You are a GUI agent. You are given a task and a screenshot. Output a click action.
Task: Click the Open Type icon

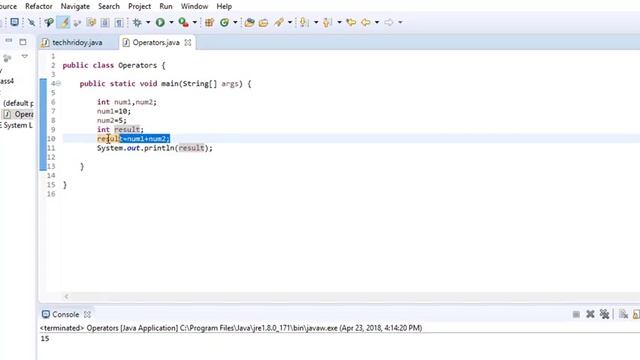[x=249, y=22]
